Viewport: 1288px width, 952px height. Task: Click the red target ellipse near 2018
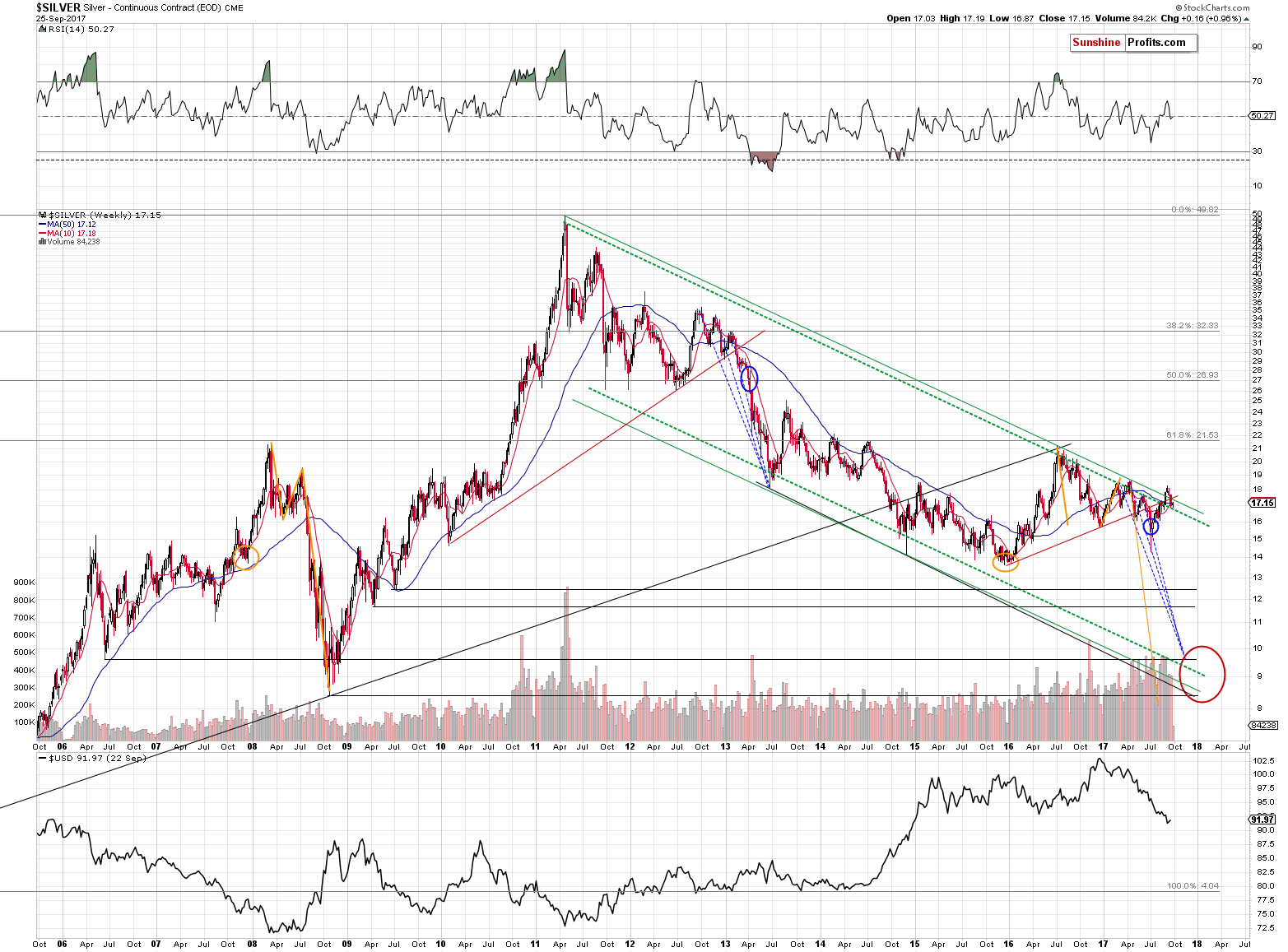point(1202,674)
